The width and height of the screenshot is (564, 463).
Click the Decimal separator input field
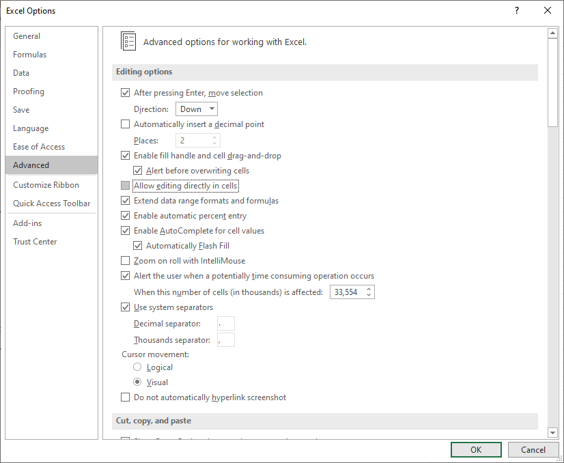226,323
